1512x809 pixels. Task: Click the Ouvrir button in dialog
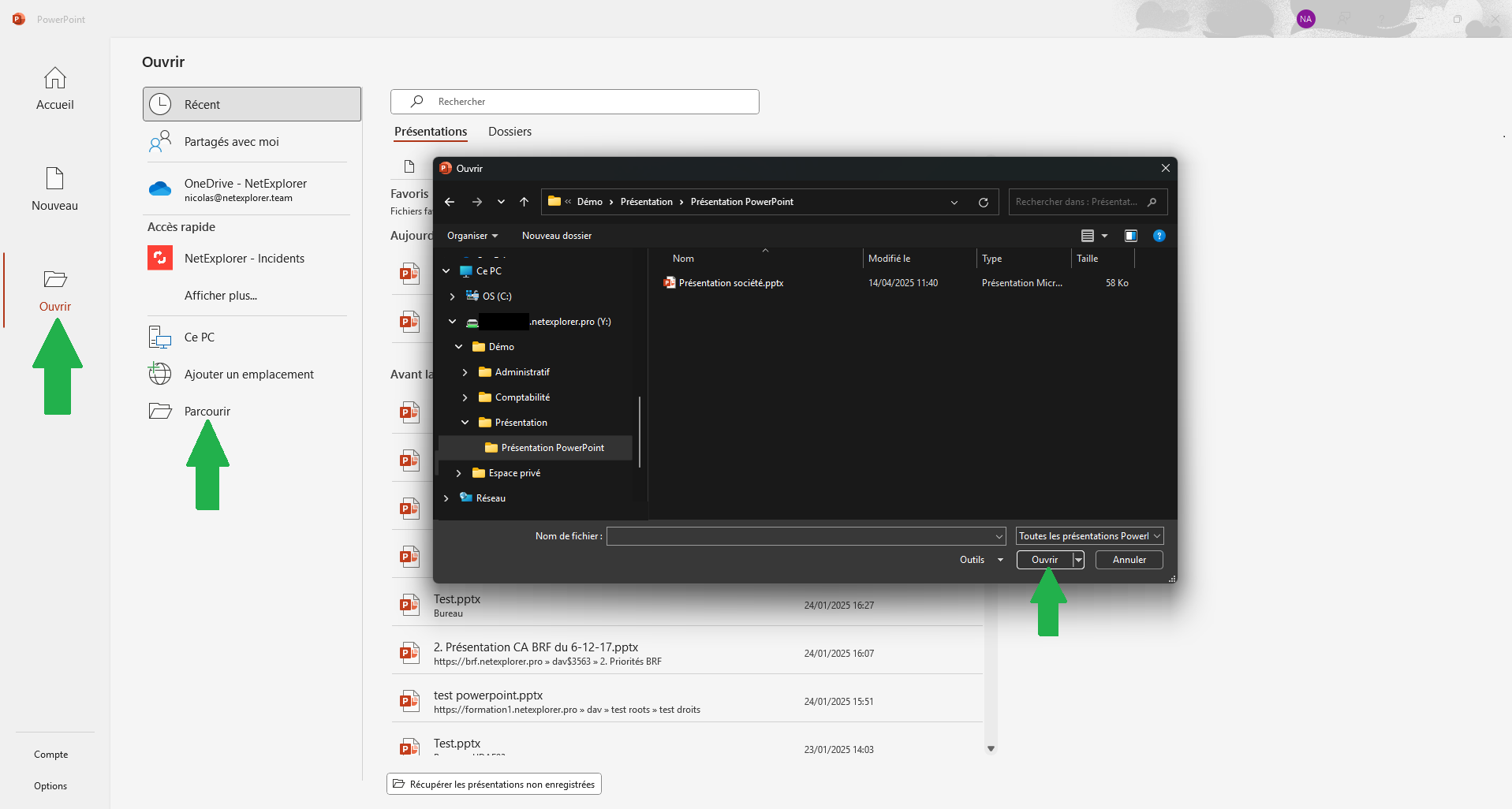[1044, 560]
